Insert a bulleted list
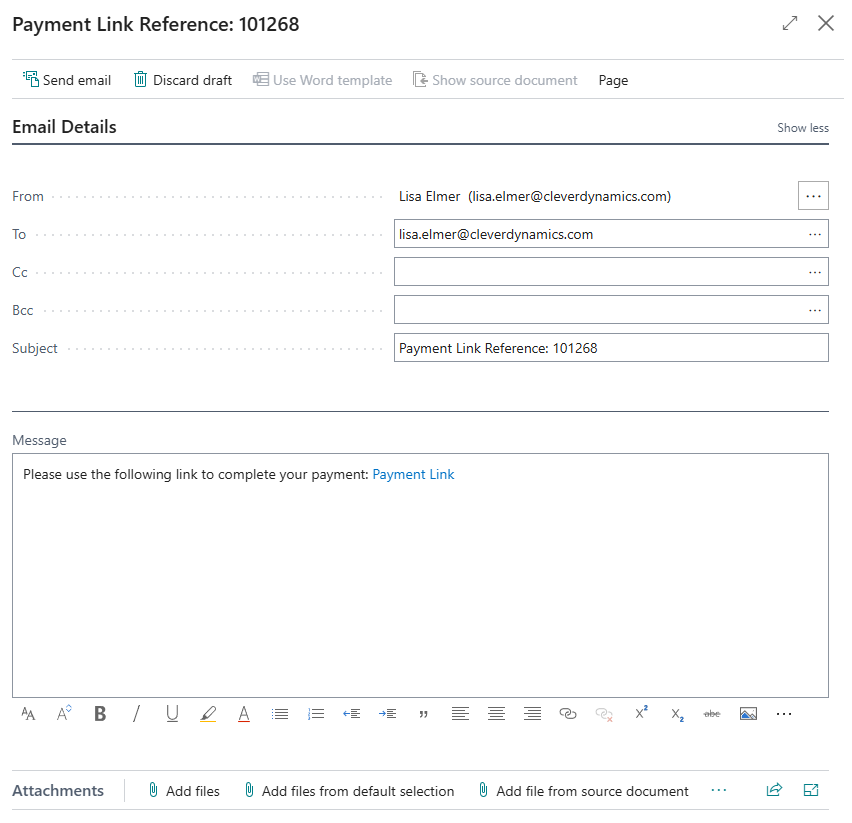 click(280, 714)
